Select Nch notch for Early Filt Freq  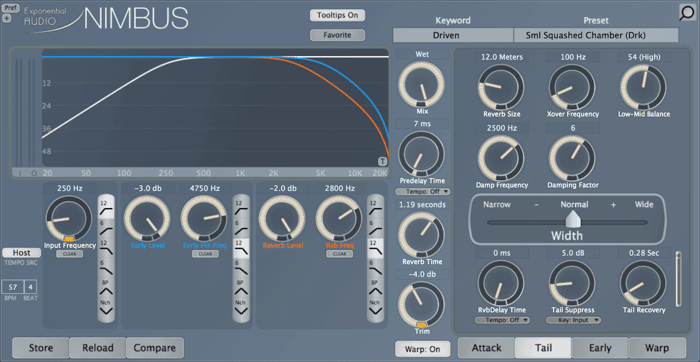coord(241,307)
